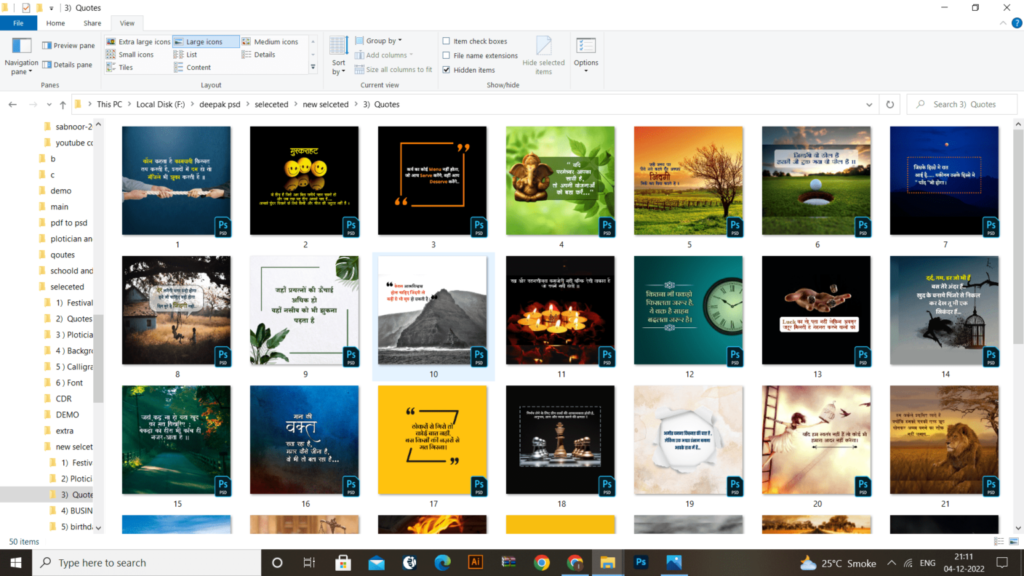Switch to the Home tab
The image size is (1024, 576).
tap(56, 23)
